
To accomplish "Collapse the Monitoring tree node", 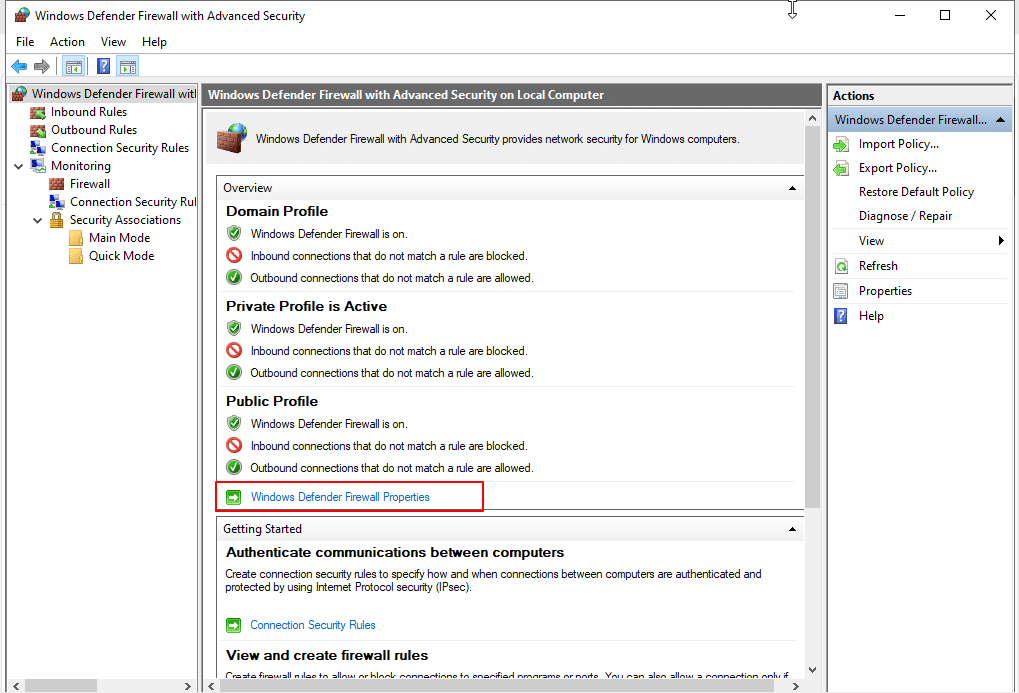I will pyautogui.click(x=20, y=165).
